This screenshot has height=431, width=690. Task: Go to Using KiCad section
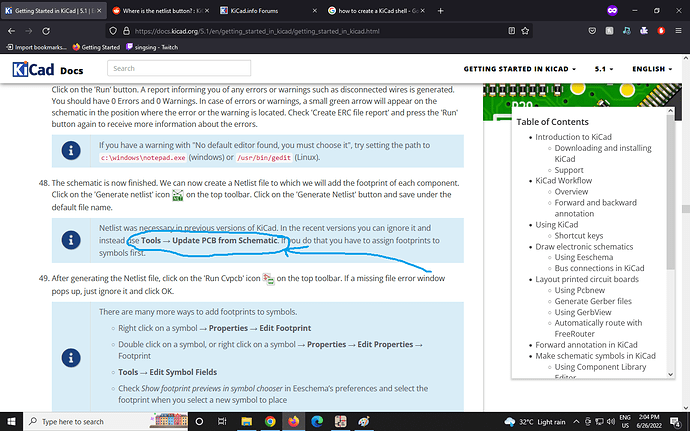click(557, 225)
